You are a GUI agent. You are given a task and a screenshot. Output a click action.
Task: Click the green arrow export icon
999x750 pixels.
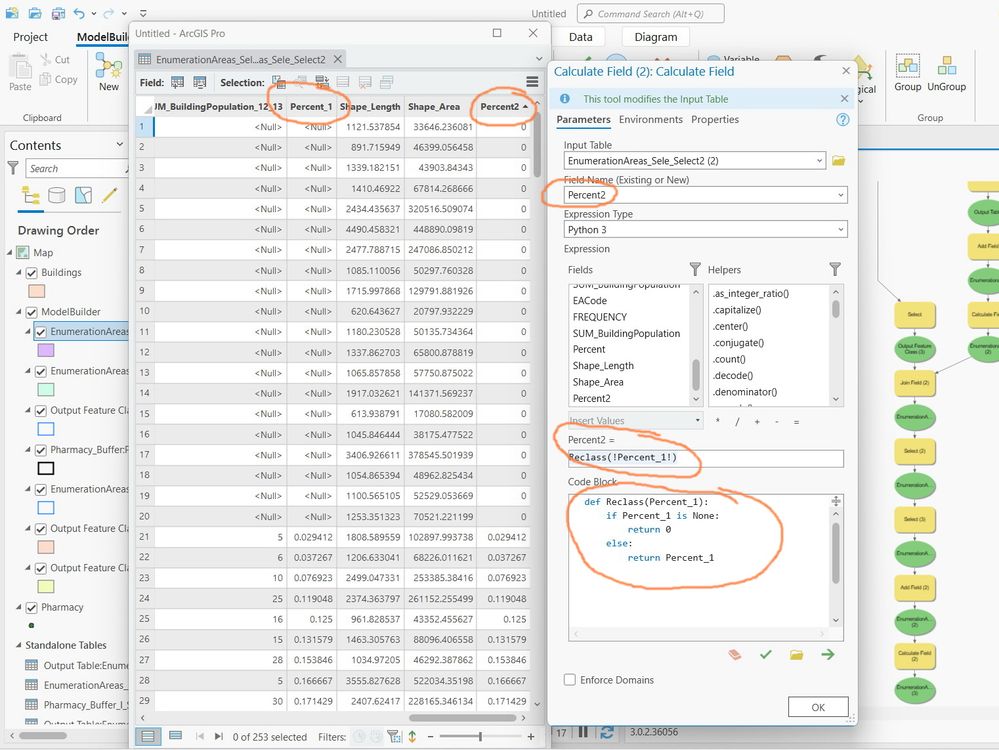point(828,654)
